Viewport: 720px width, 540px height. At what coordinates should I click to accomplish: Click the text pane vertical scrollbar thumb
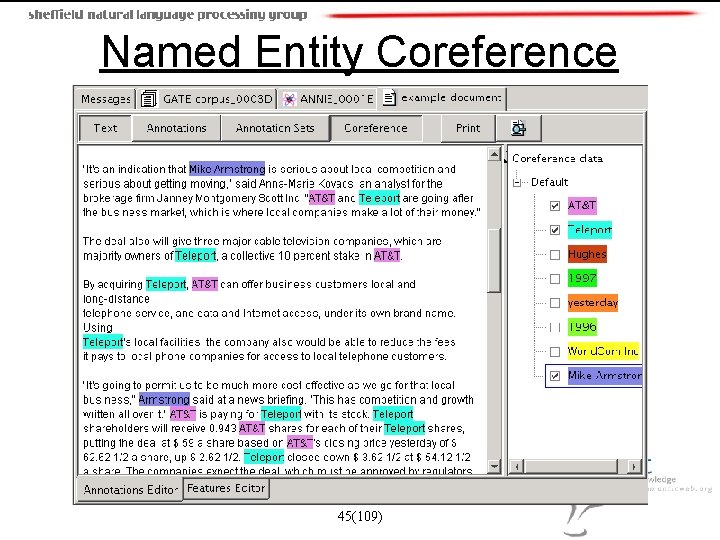pyautogui.click(x=494, y=260)
